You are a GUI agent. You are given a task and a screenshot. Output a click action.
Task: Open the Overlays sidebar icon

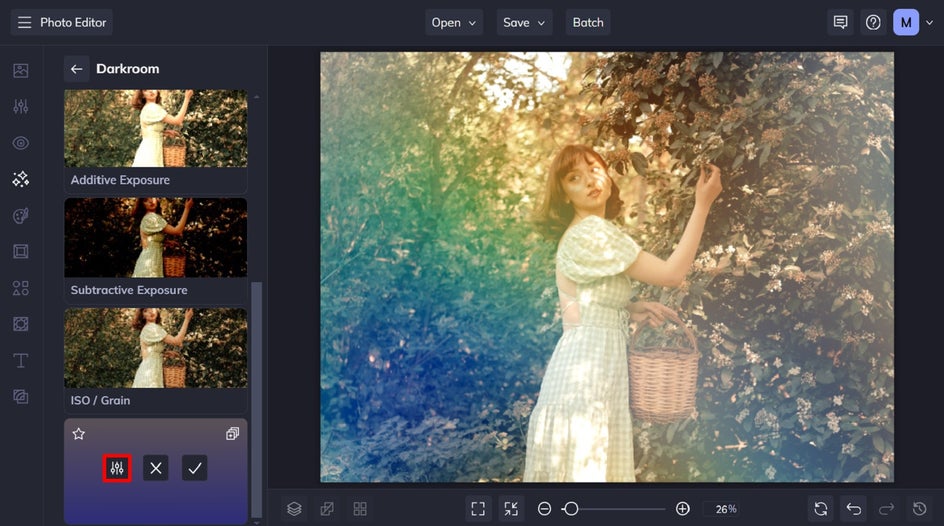click(x=20, y=324)
